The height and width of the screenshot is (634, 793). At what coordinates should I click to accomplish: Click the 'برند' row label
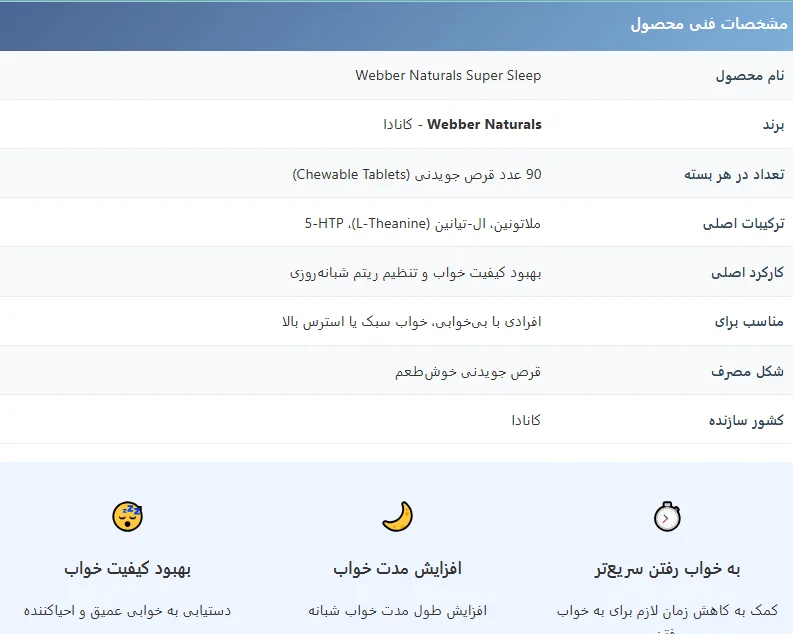point(773,125)
